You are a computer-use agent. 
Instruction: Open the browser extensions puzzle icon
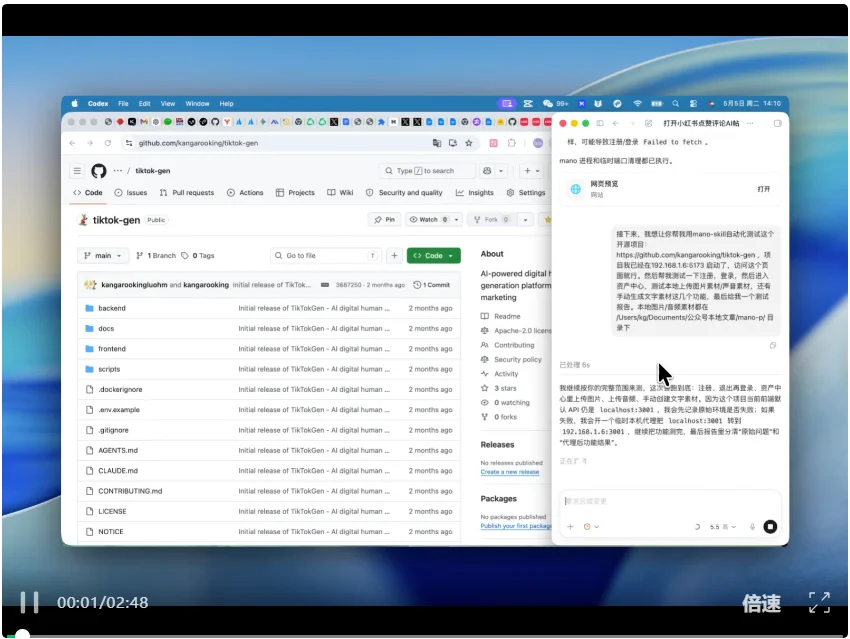pyautogui.click(x=511, y=143)
